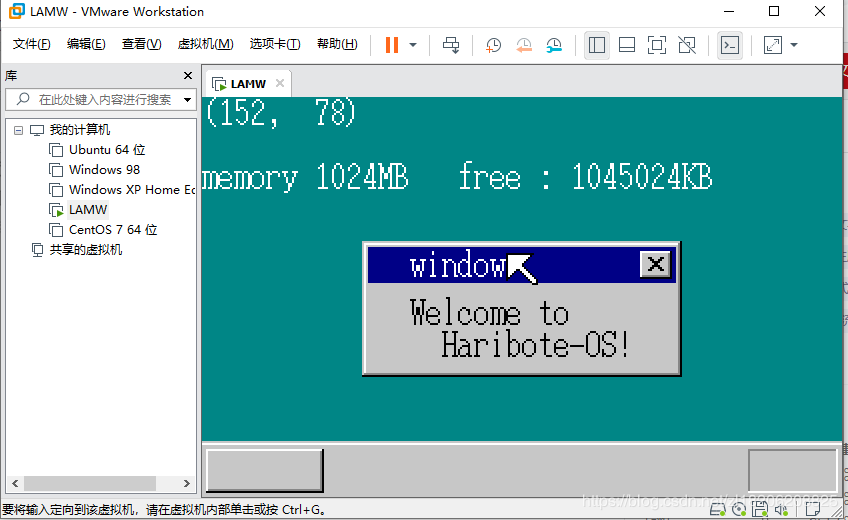Click the Haribote-OS taskbar start button

pos(265,470)
